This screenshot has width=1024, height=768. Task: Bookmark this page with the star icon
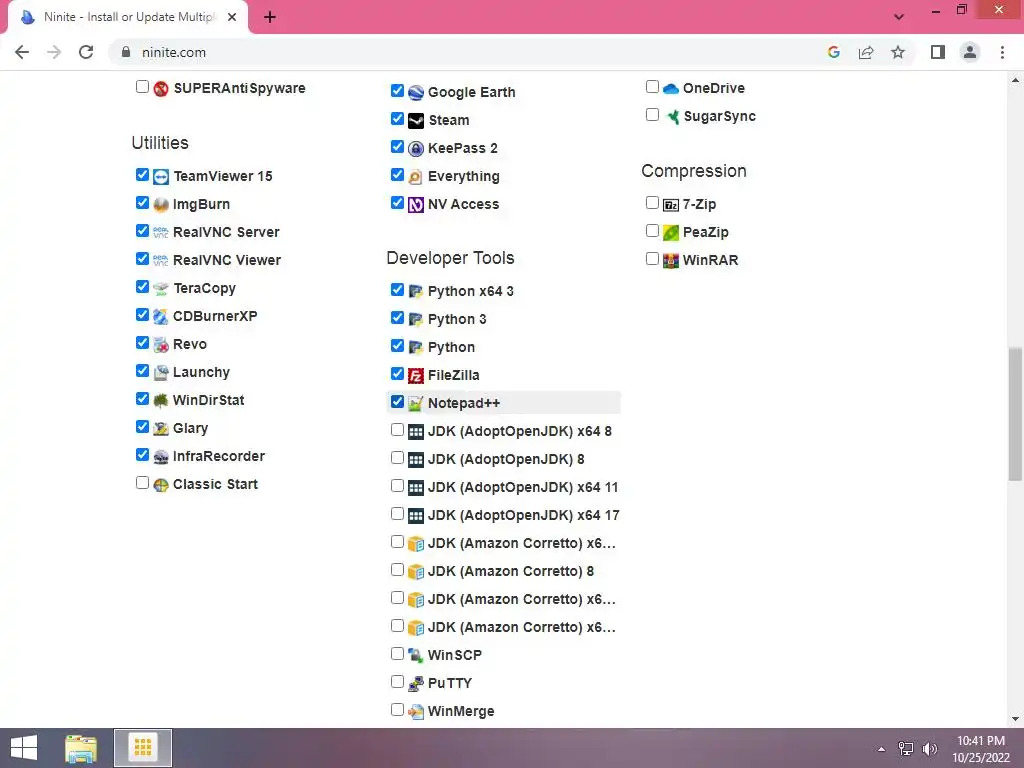point(898,52)
